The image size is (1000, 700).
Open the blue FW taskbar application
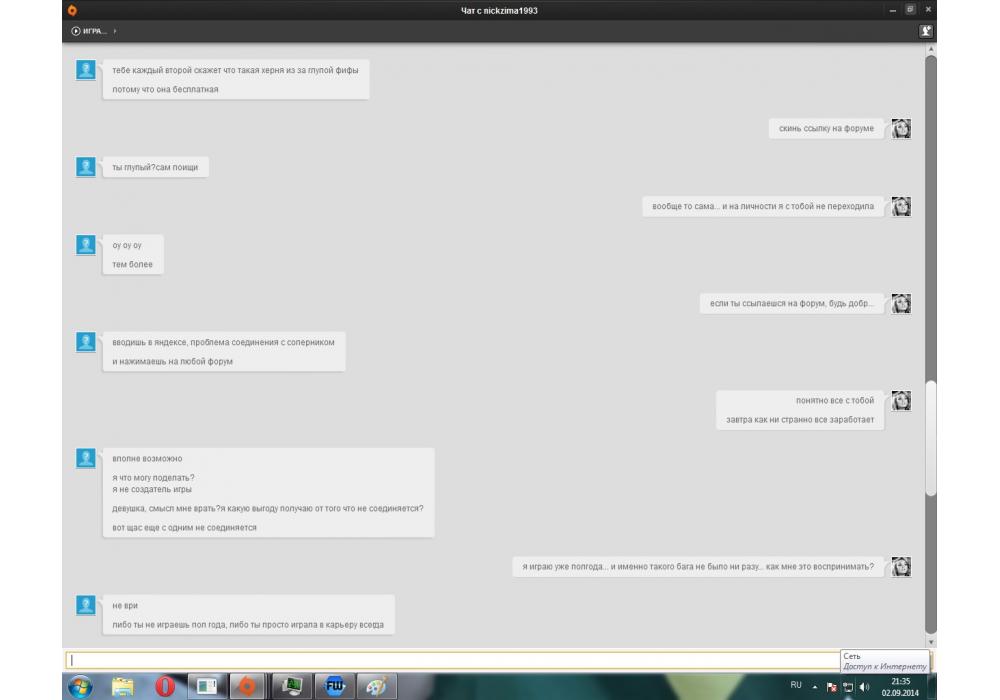click(x=334, y=686)
